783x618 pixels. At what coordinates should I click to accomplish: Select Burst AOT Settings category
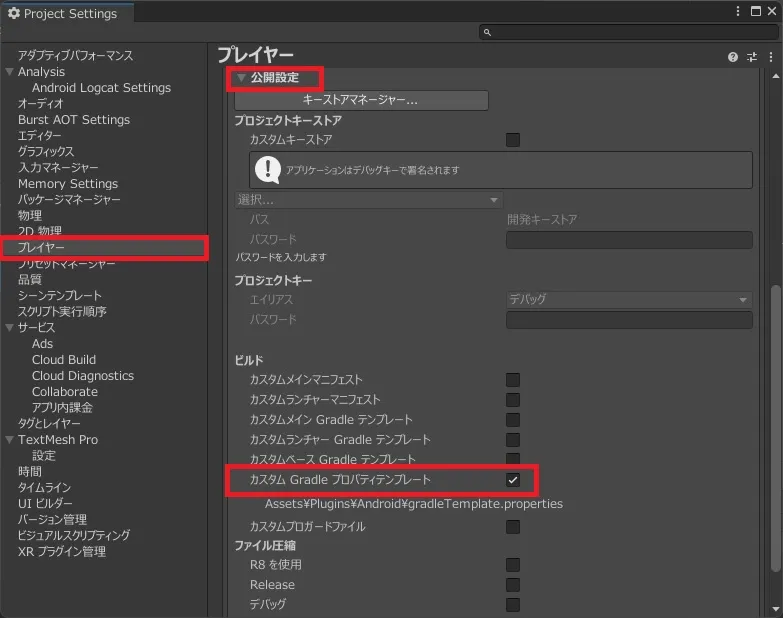[74, 120]
